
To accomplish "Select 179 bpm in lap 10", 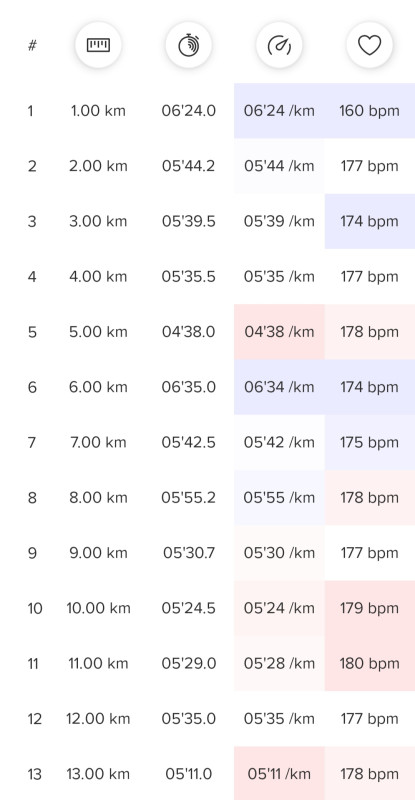I will 370,608.
